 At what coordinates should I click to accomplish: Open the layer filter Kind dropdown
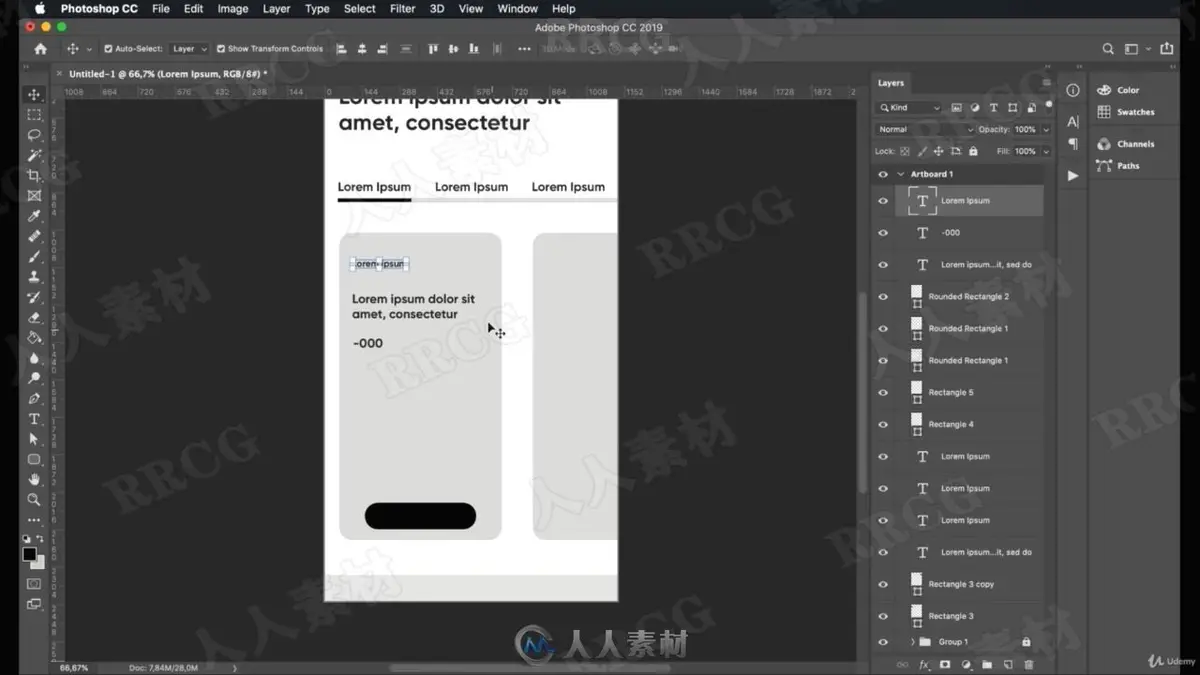click(x=909, y=108)
